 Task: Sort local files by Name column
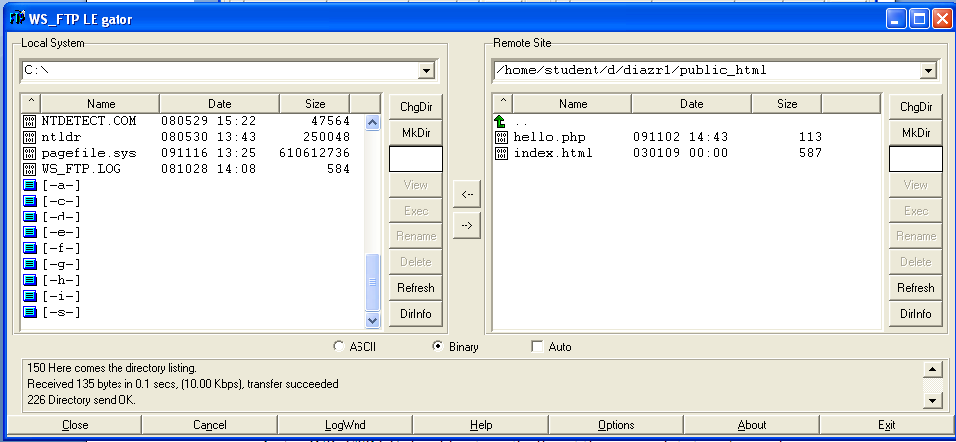(100, 103)
